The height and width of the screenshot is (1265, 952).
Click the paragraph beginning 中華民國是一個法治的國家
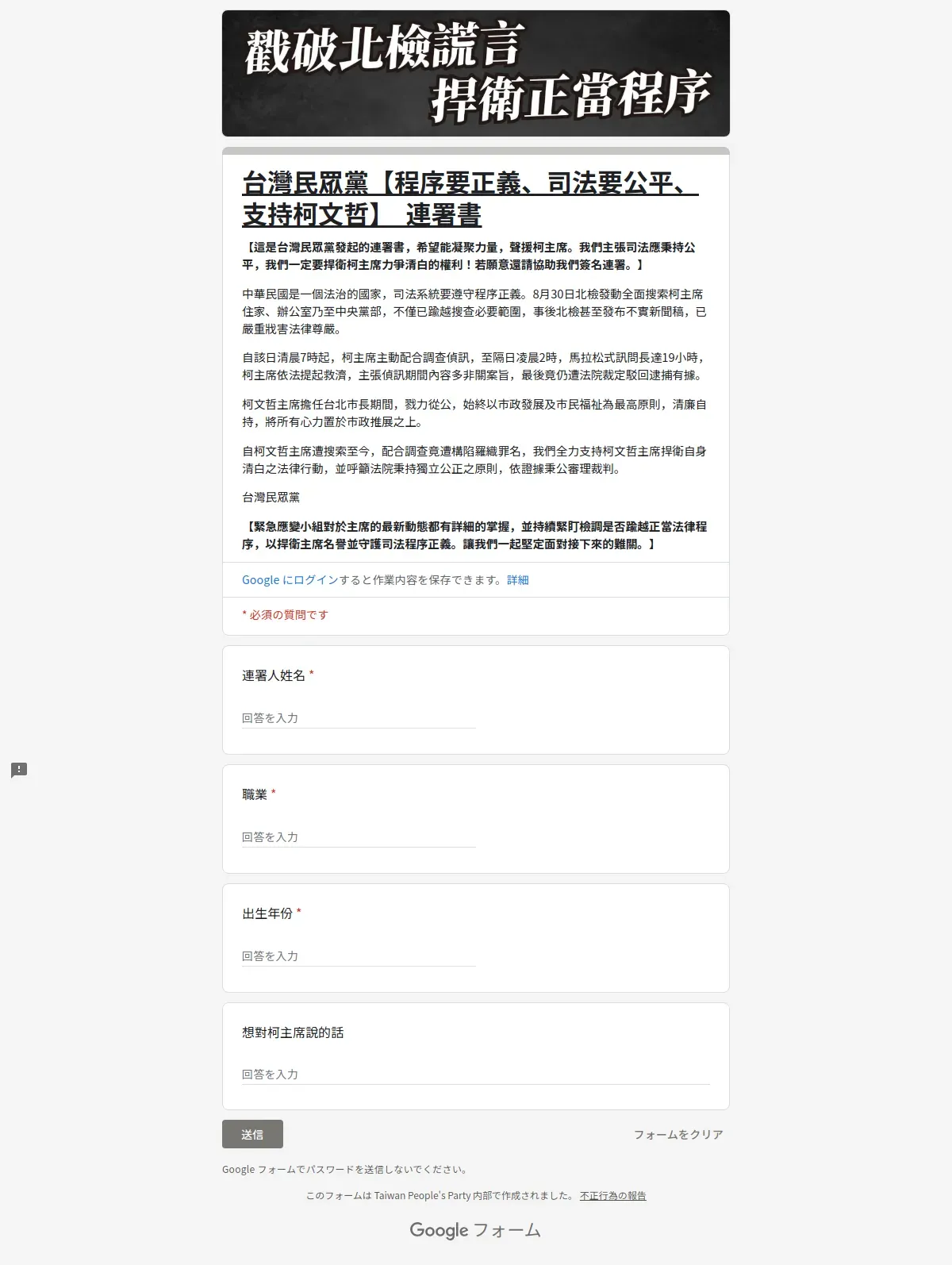[x=474, y=312]
